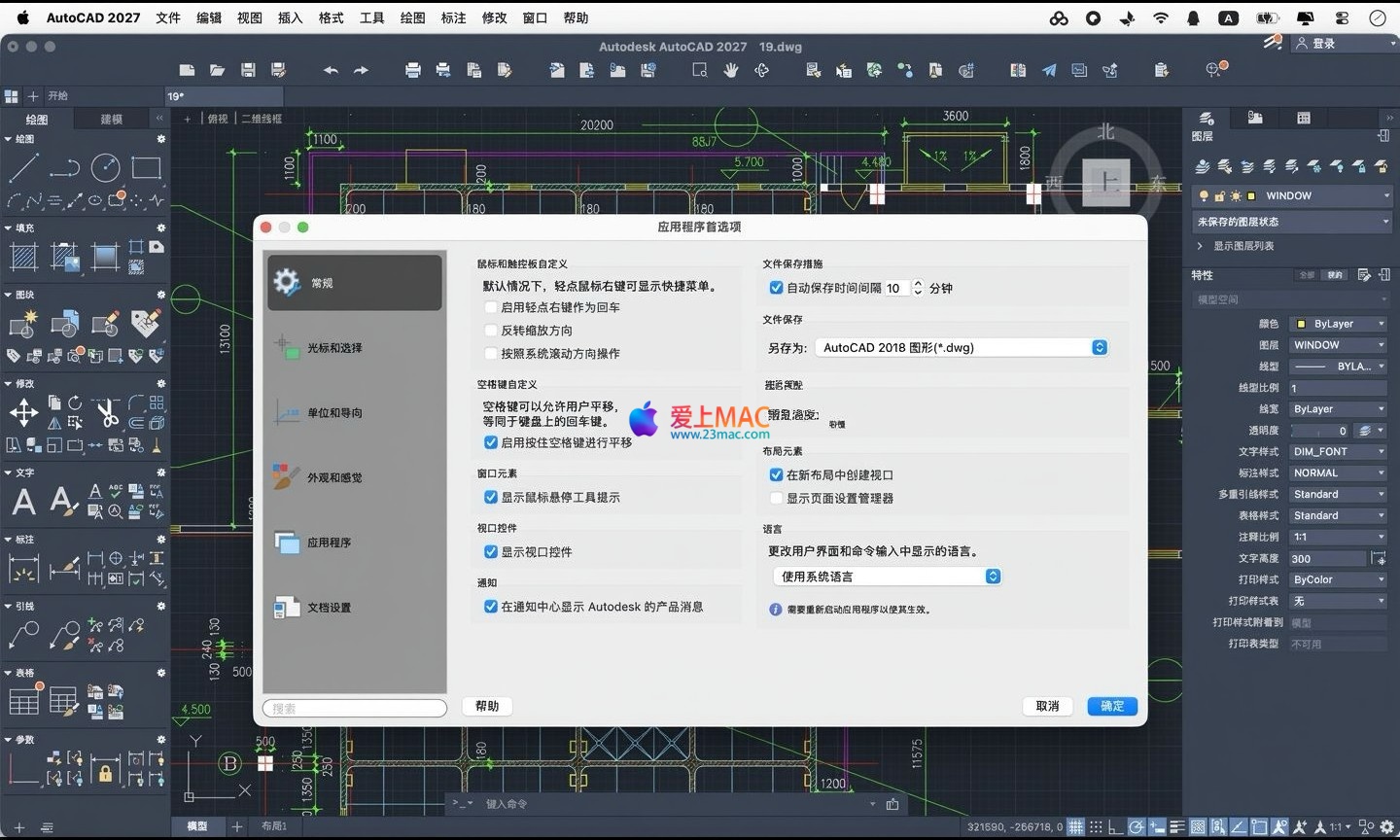The image size is (1400, 840).
Task: Switch to the 建模 tab
Action: tap(112, 119)
